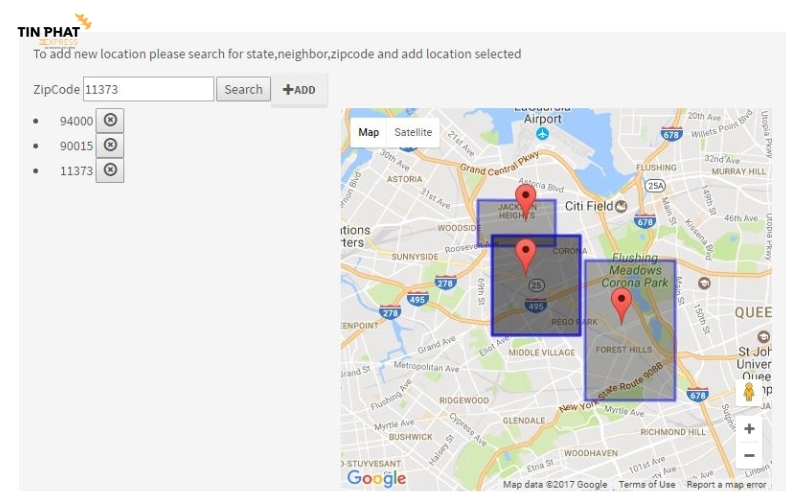The width and height of the screenshot is (800, 500).
Task: Open the Terms of Use link
Action: (646, 484)
